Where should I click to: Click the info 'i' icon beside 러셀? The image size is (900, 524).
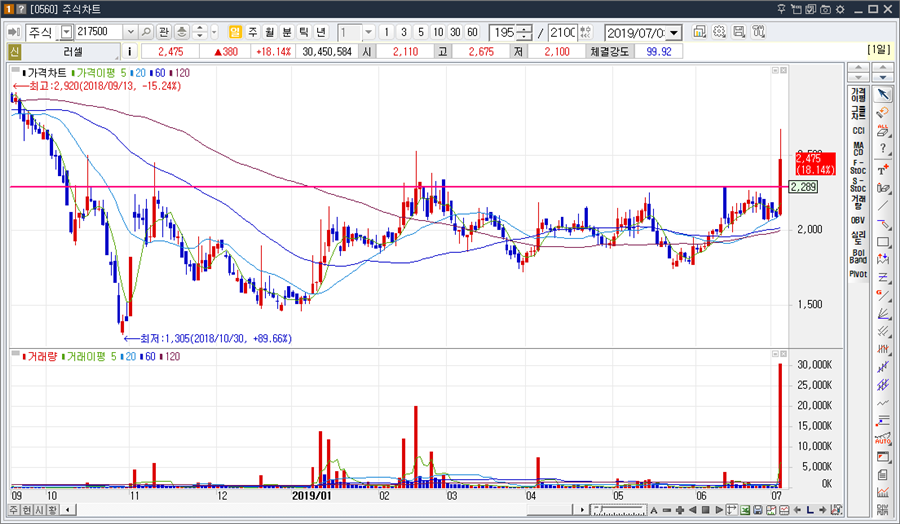click(129, 52)
